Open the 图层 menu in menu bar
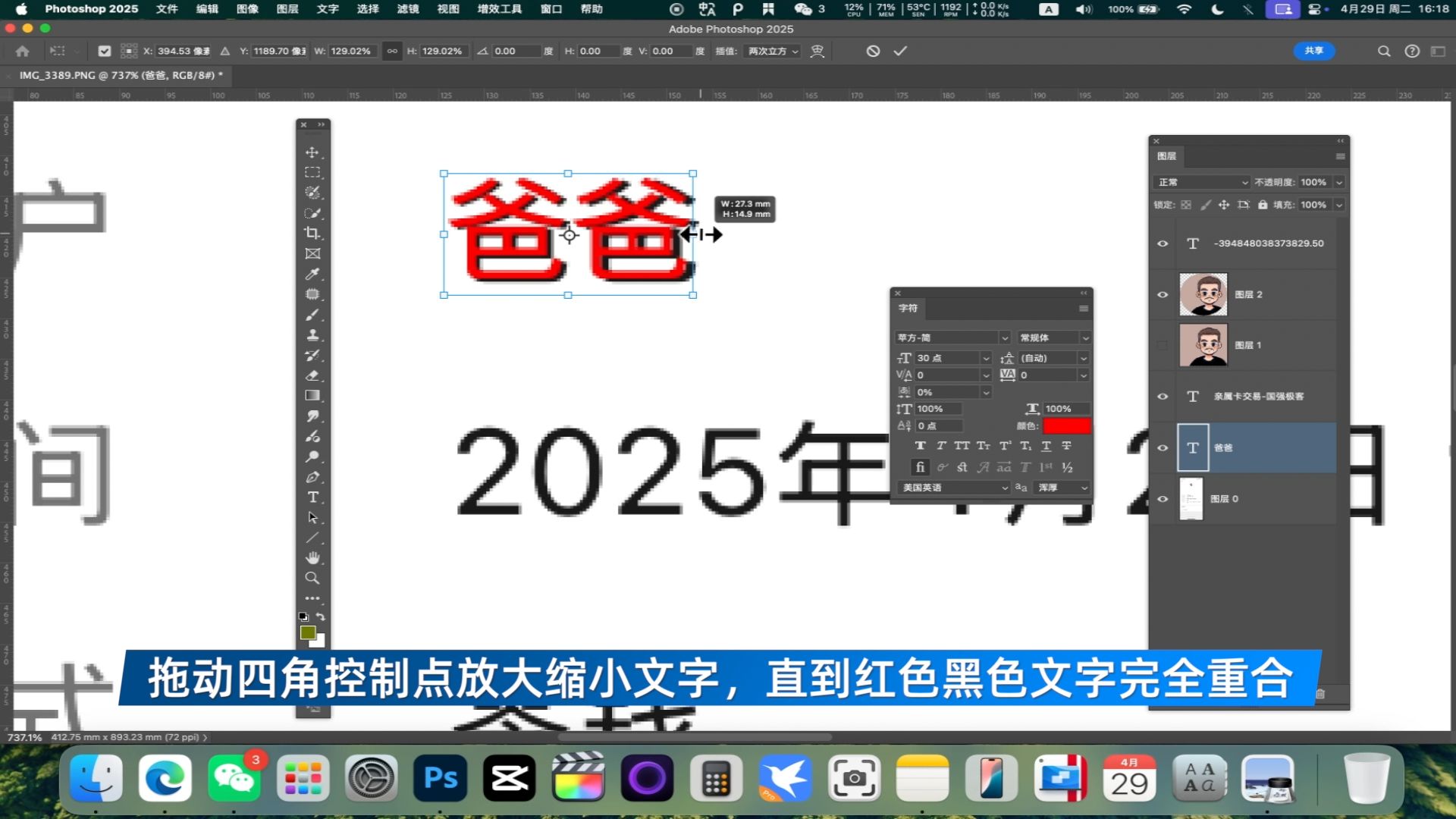The height and width of the screenshot is (819, 1456). (287, 9)
